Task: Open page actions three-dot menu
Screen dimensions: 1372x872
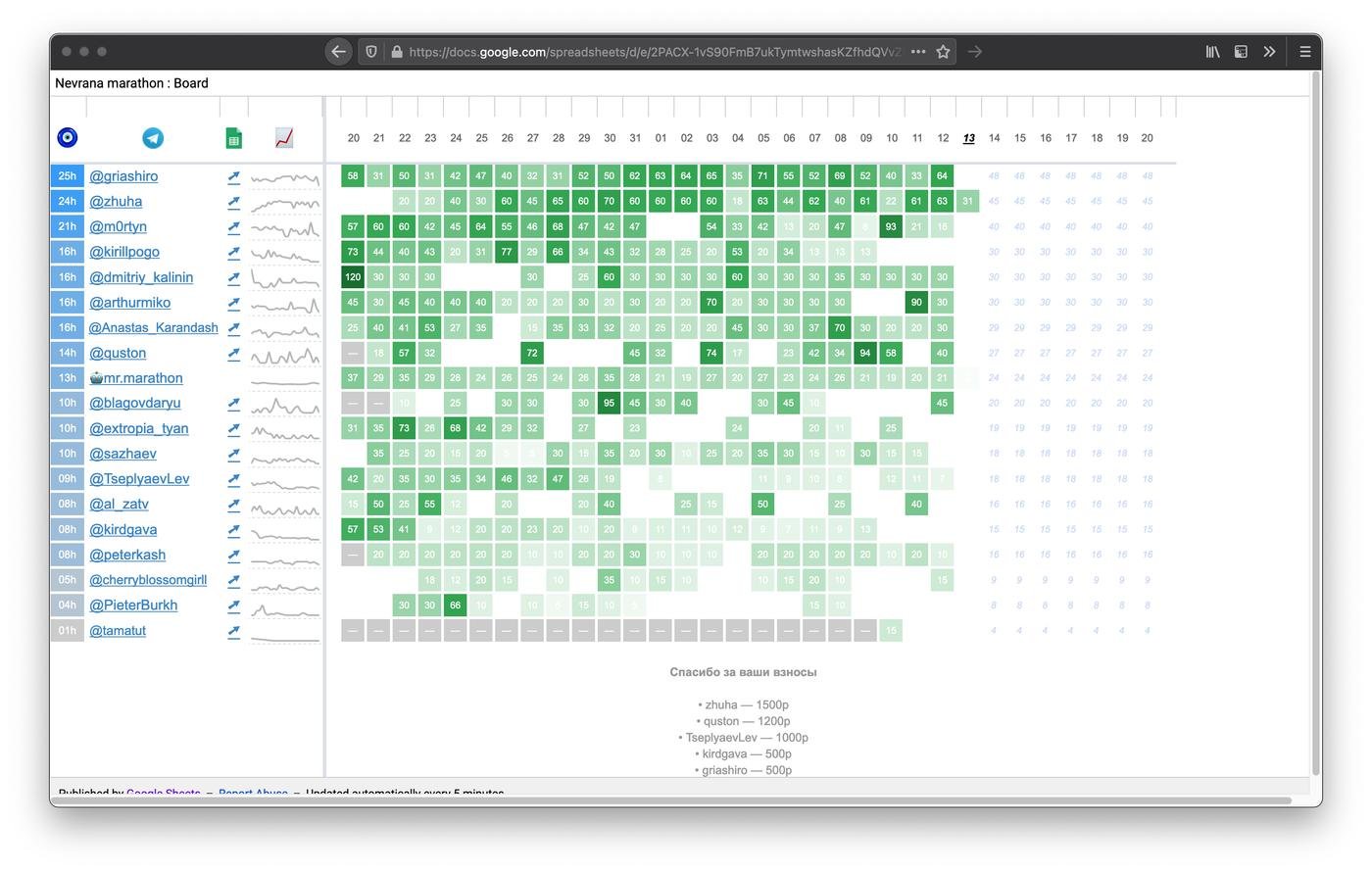Action: tap(917, 52)
